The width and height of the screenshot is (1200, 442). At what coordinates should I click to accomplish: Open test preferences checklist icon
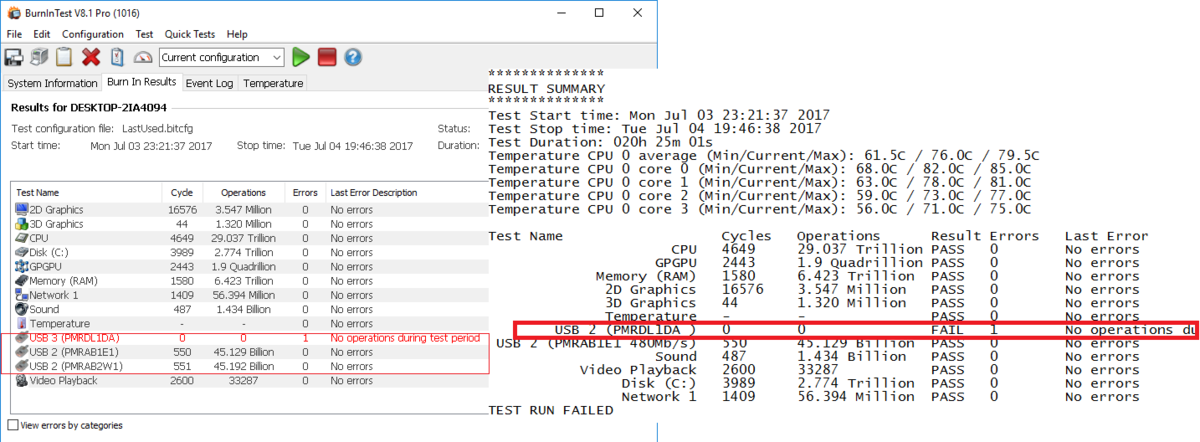(116, 58)
